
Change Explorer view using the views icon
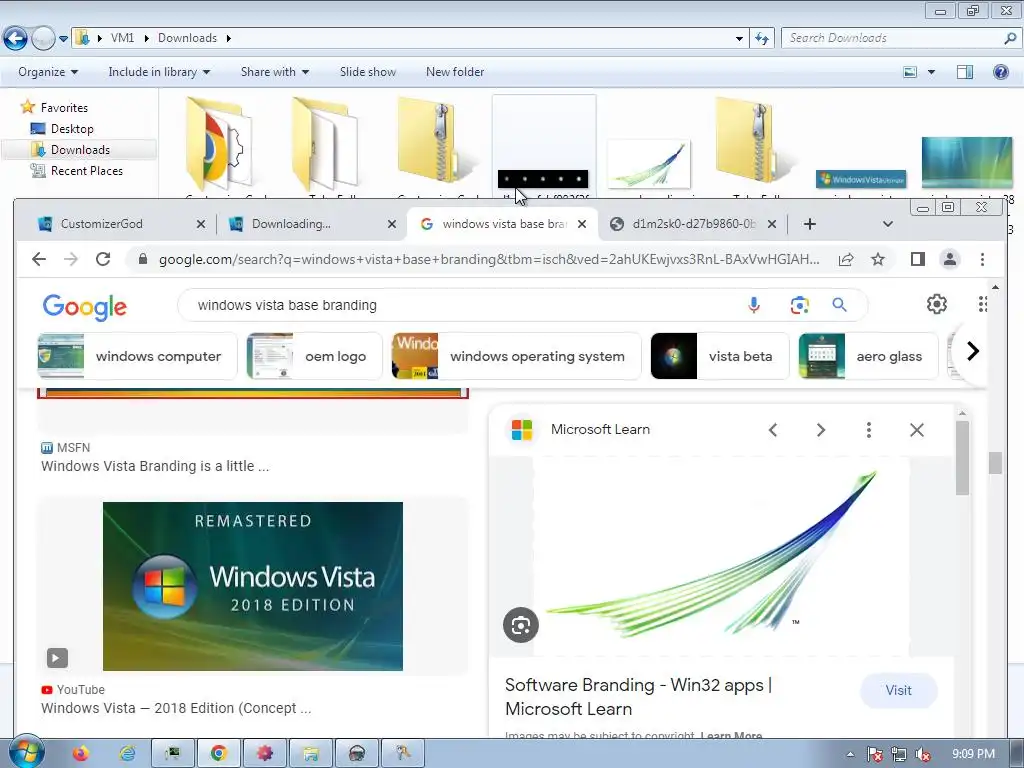coord(910,72)
